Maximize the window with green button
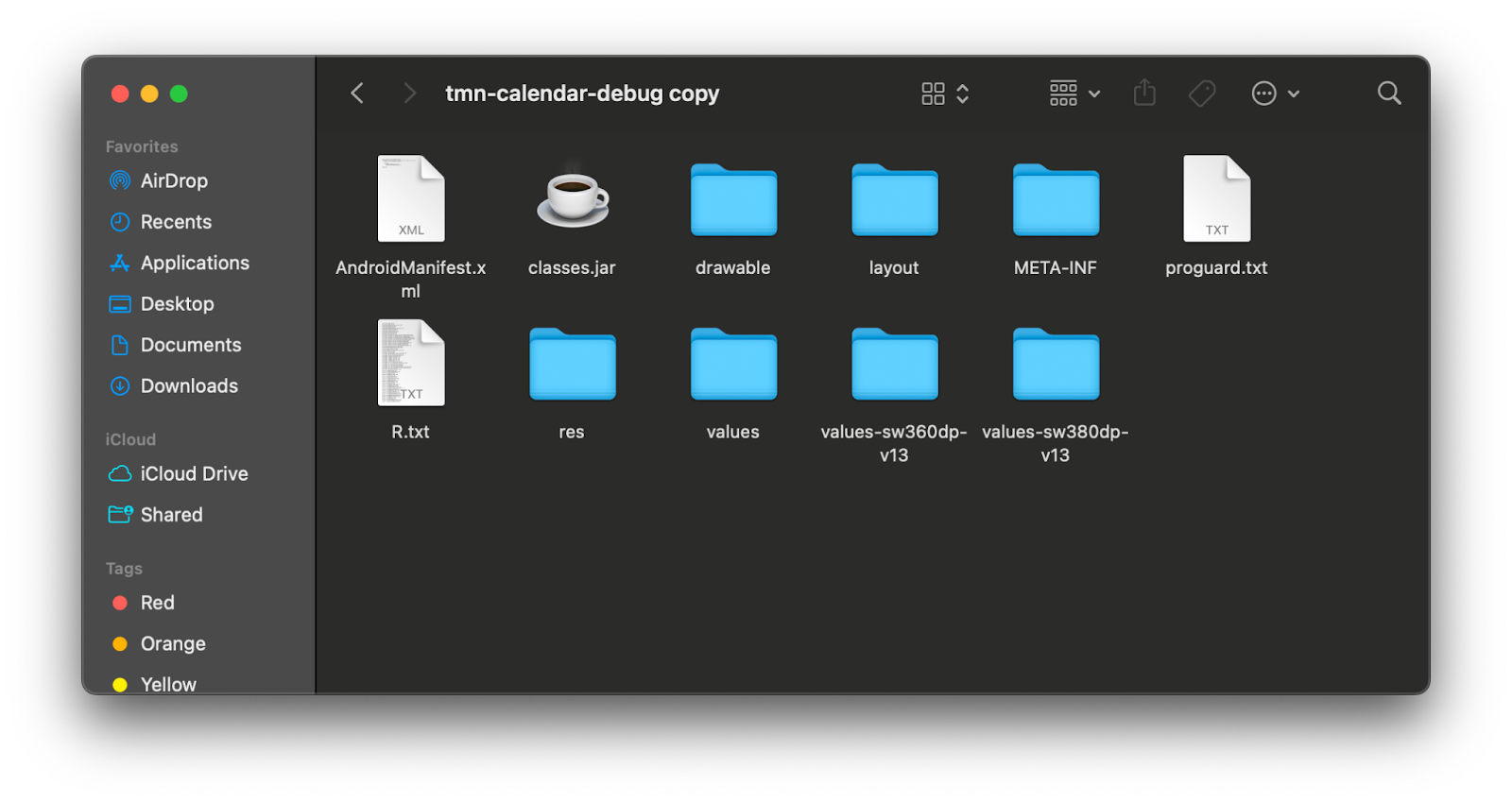 pos(179,94)
